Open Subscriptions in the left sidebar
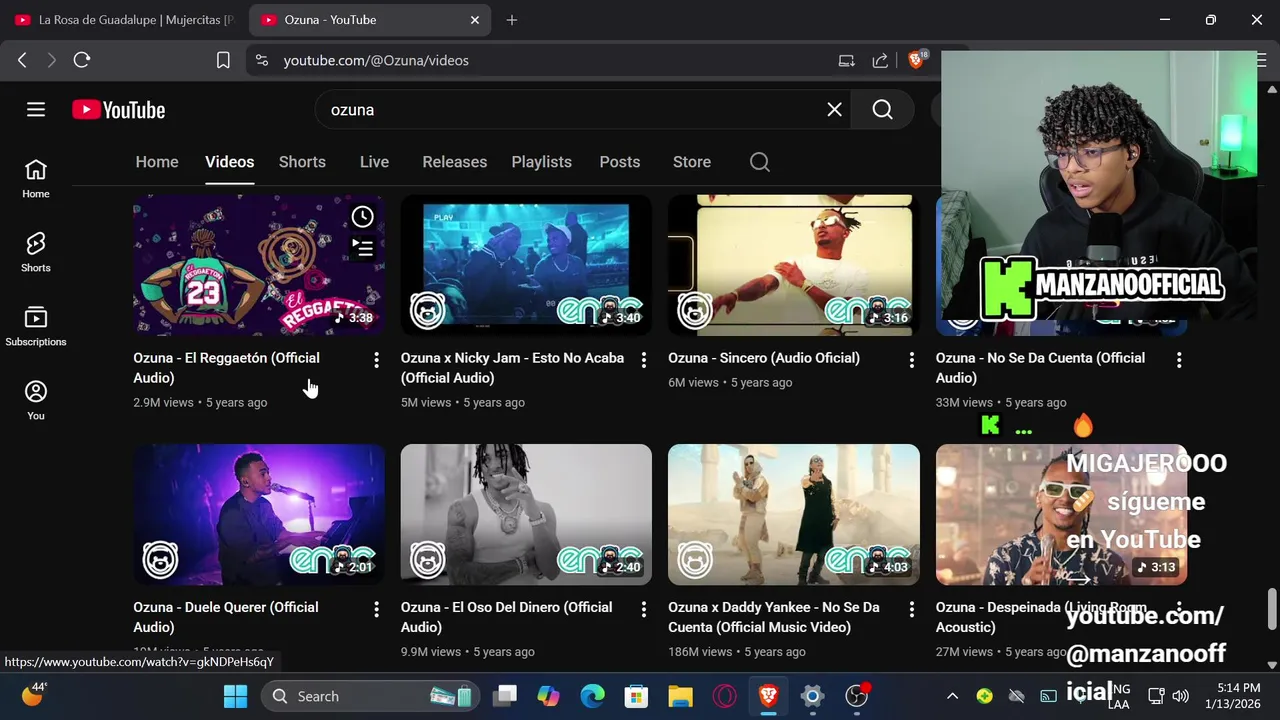The height and width of the screenshot is (720, 1280). click(36, 327)
